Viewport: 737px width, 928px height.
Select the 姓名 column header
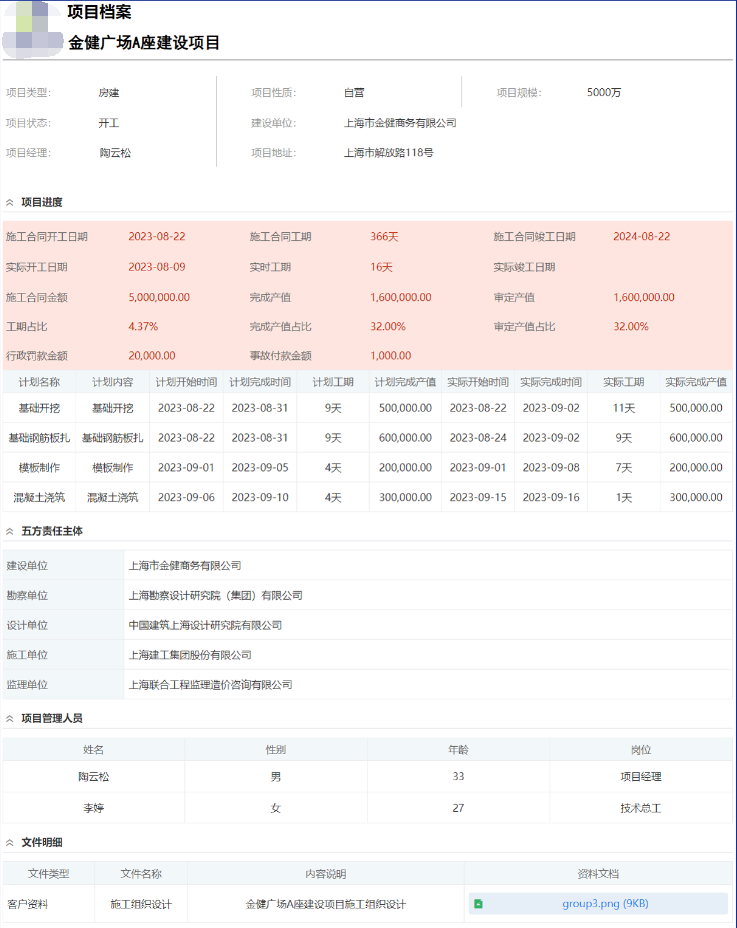click(94, 750)
